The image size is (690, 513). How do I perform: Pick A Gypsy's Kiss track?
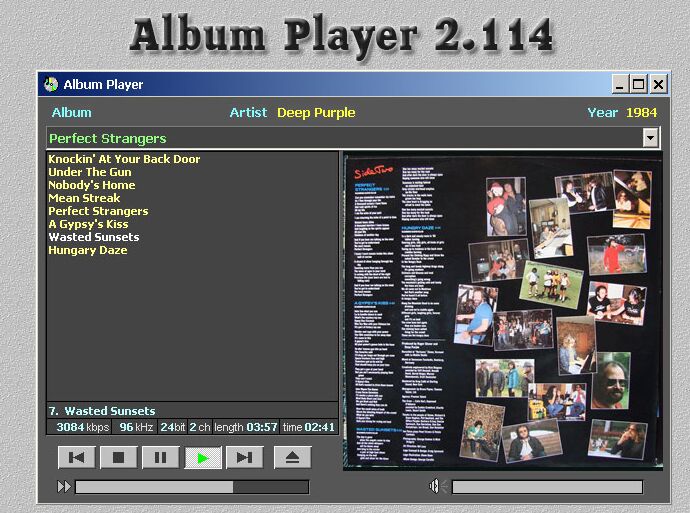click(88, 224)
